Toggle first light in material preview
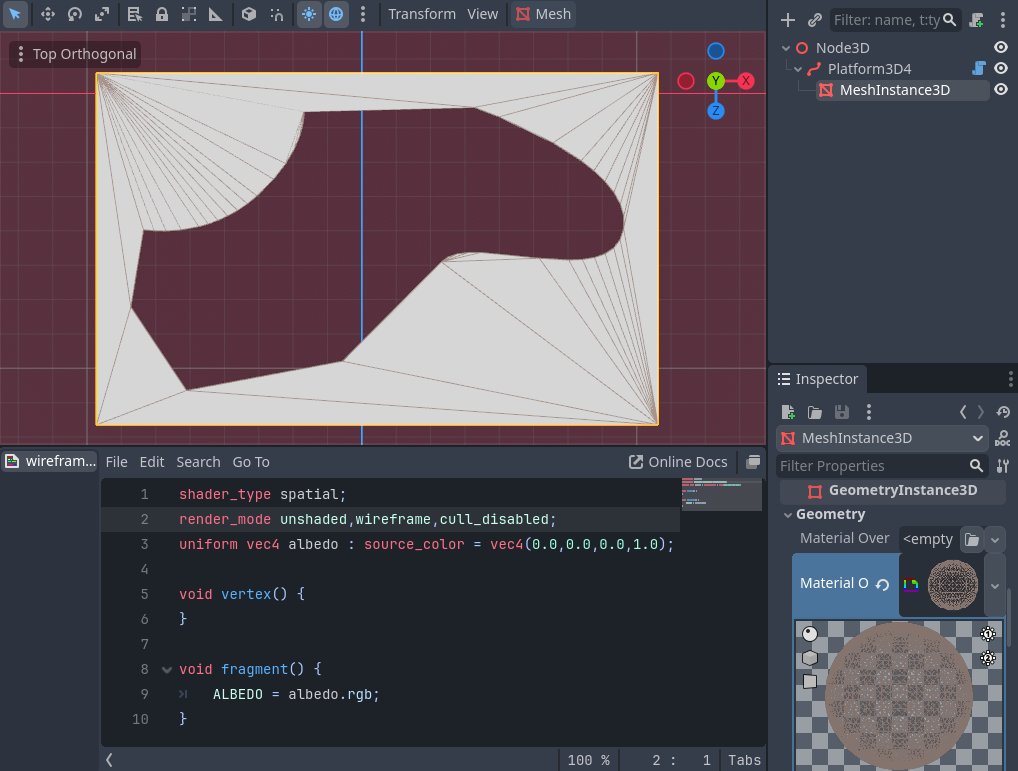Viewport: 1018px width, 771px height. [987, 634]
